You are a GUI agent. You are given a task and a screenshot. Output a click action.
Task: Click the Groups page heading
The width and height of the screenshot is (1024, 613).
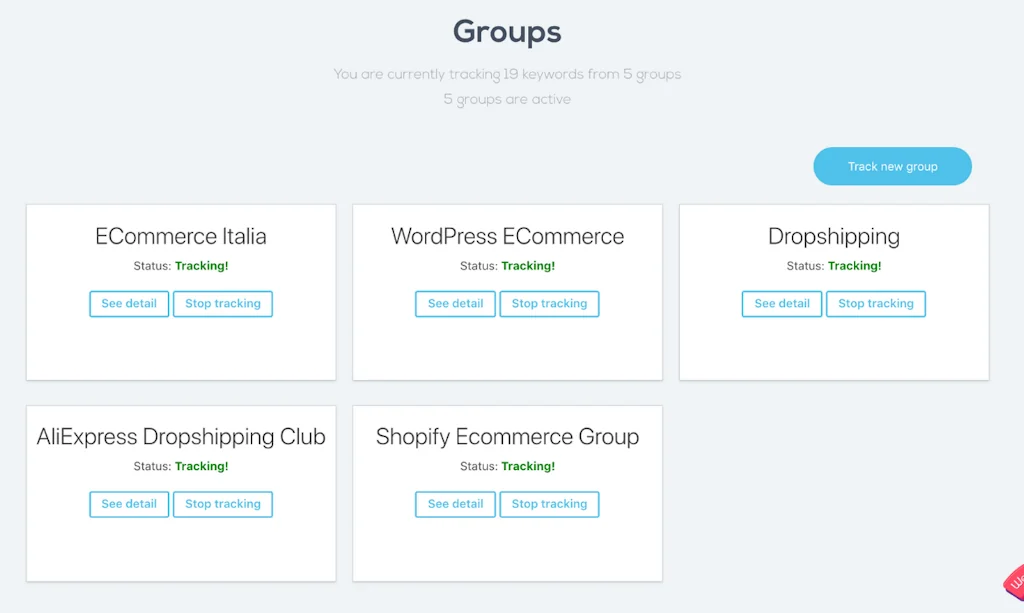point(507,31)
